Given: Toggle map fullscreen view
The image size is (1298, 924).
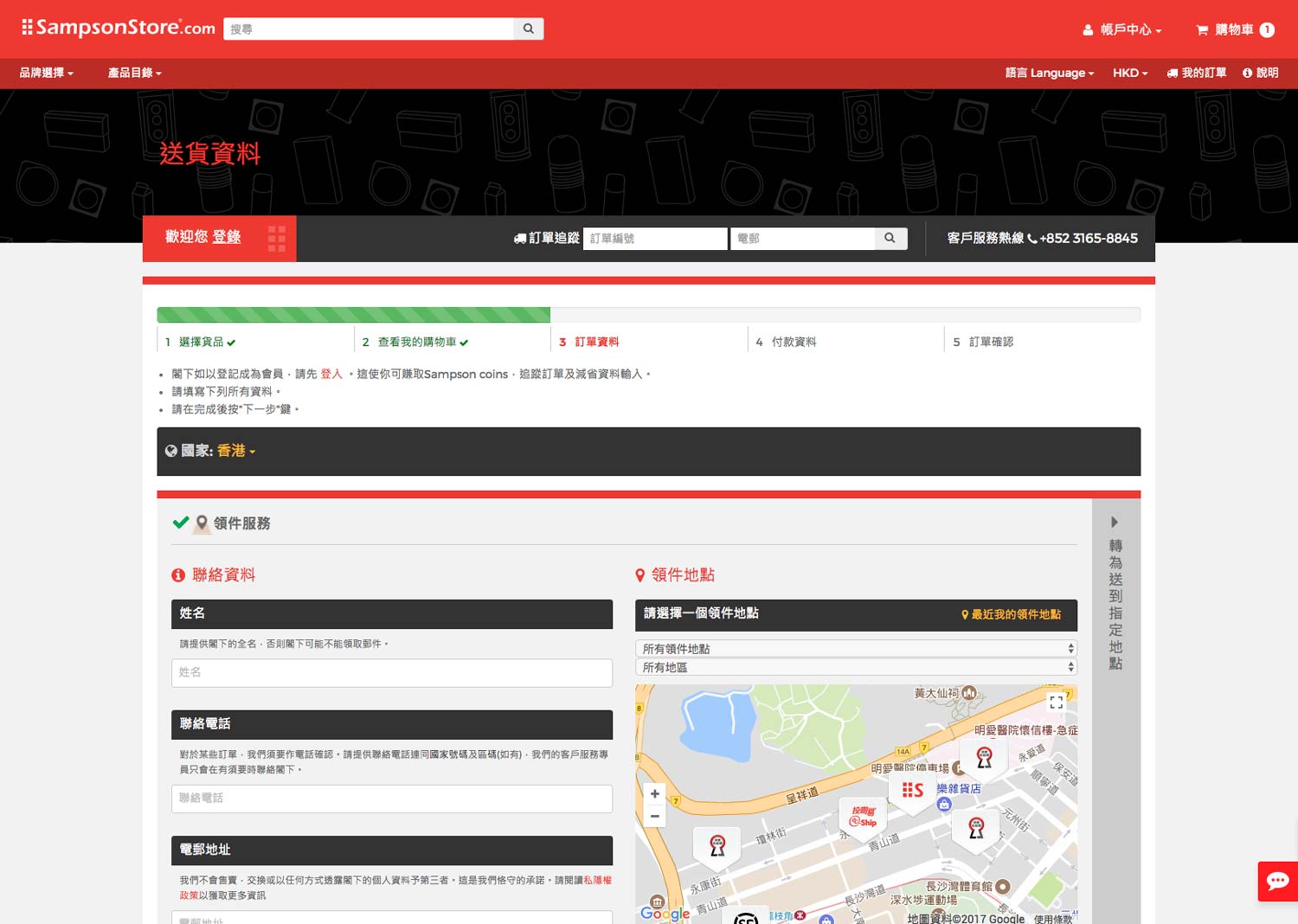Looking at the screenshot, I should 1057,702.
